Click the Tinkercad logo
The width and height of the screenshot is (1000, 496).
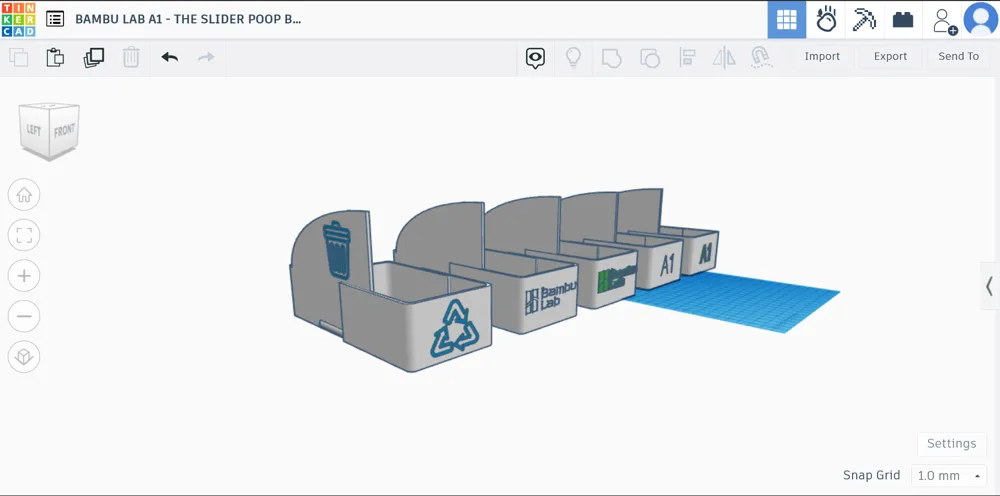[18, 19]
